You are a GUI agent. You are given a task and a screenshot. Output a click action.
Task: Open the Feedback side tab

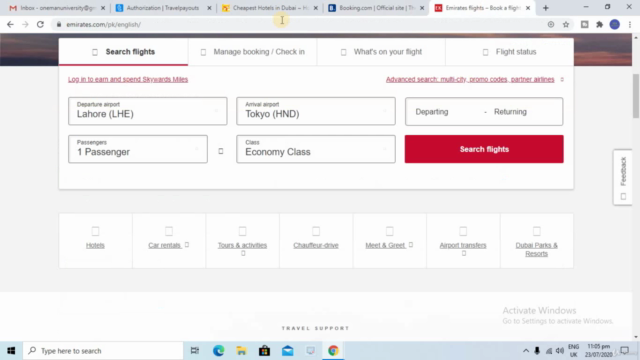pyautogui.click(x=623, y=177)
